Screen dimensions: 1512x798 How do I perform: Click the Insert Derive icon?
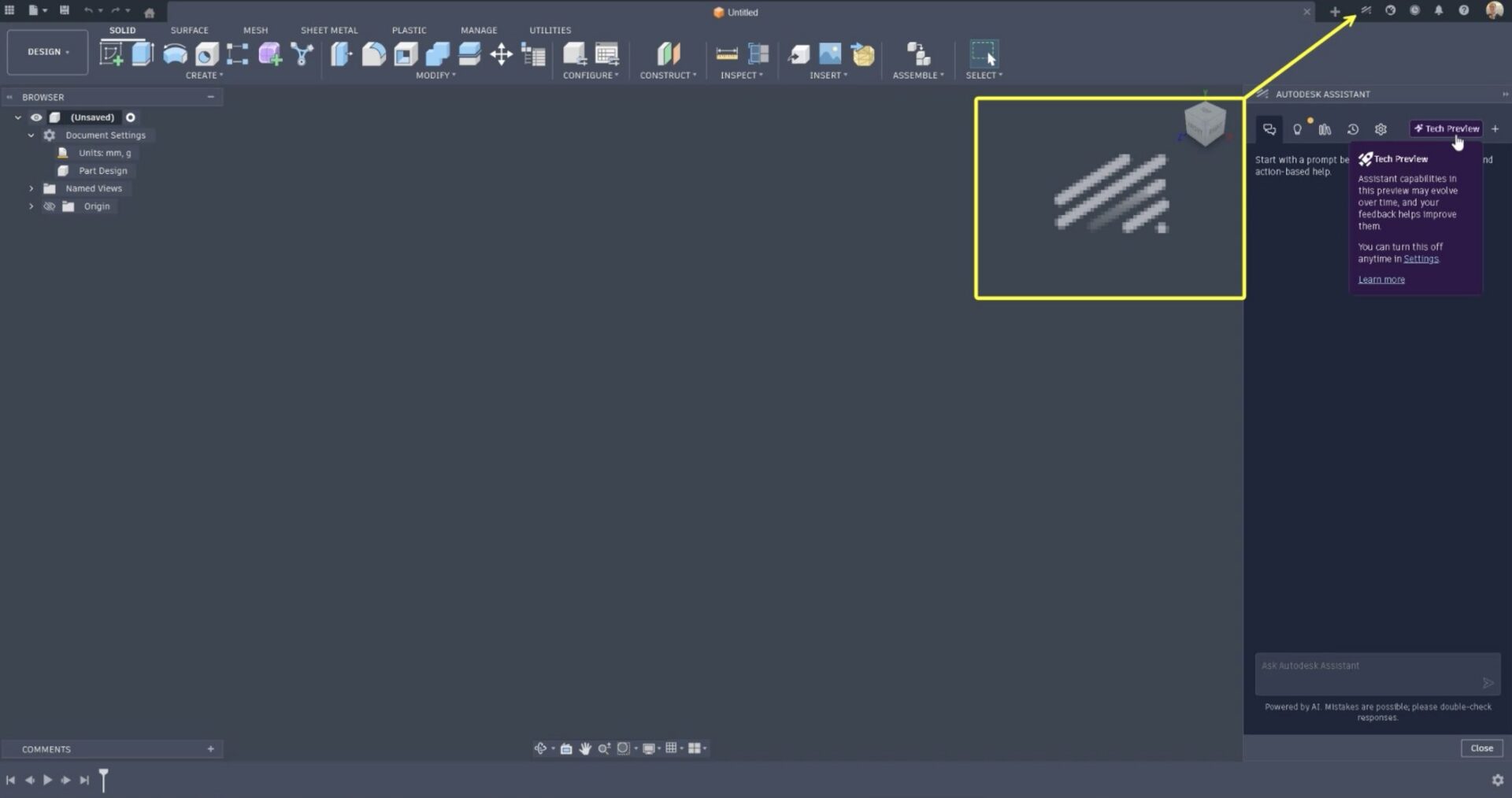tap(799, 54)
